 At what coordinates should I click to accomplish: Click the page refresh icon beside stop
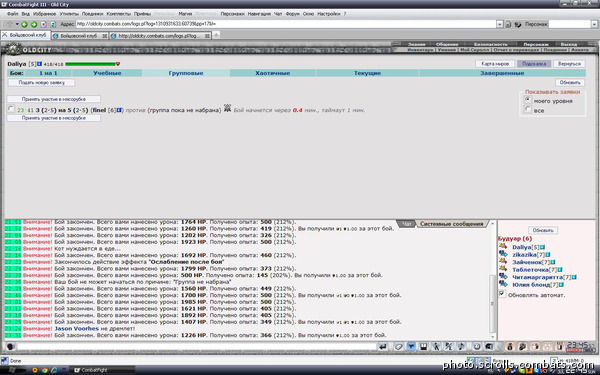[53, 24]
